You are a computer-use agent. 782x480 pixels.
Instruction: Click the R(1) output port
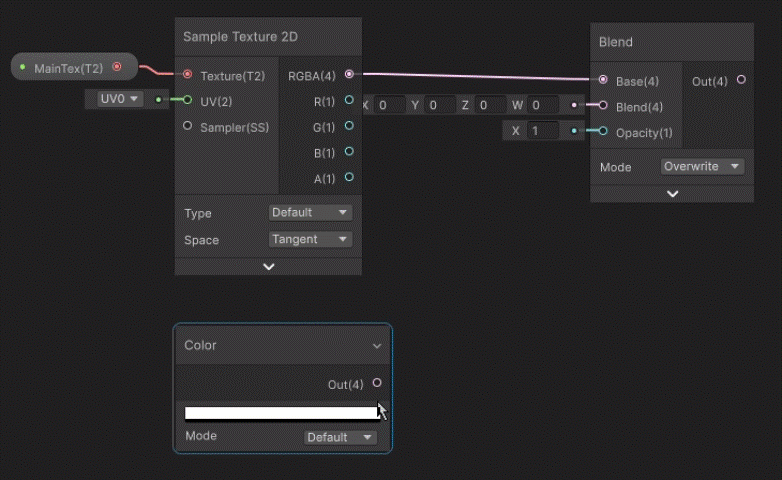tap(348, 100)
